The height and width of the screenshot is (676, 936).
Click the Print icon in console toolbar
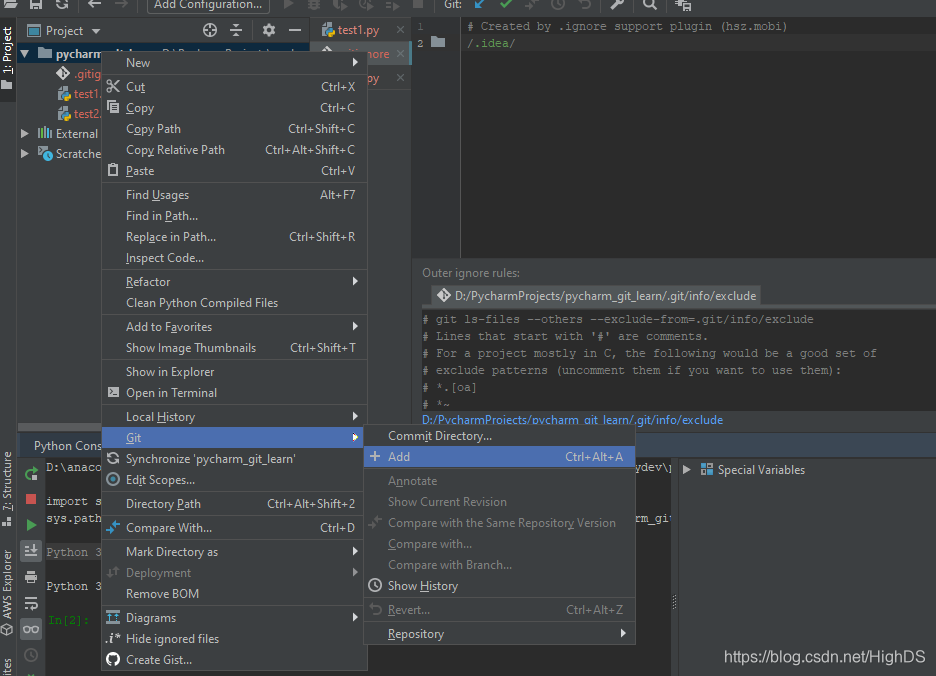31,577
